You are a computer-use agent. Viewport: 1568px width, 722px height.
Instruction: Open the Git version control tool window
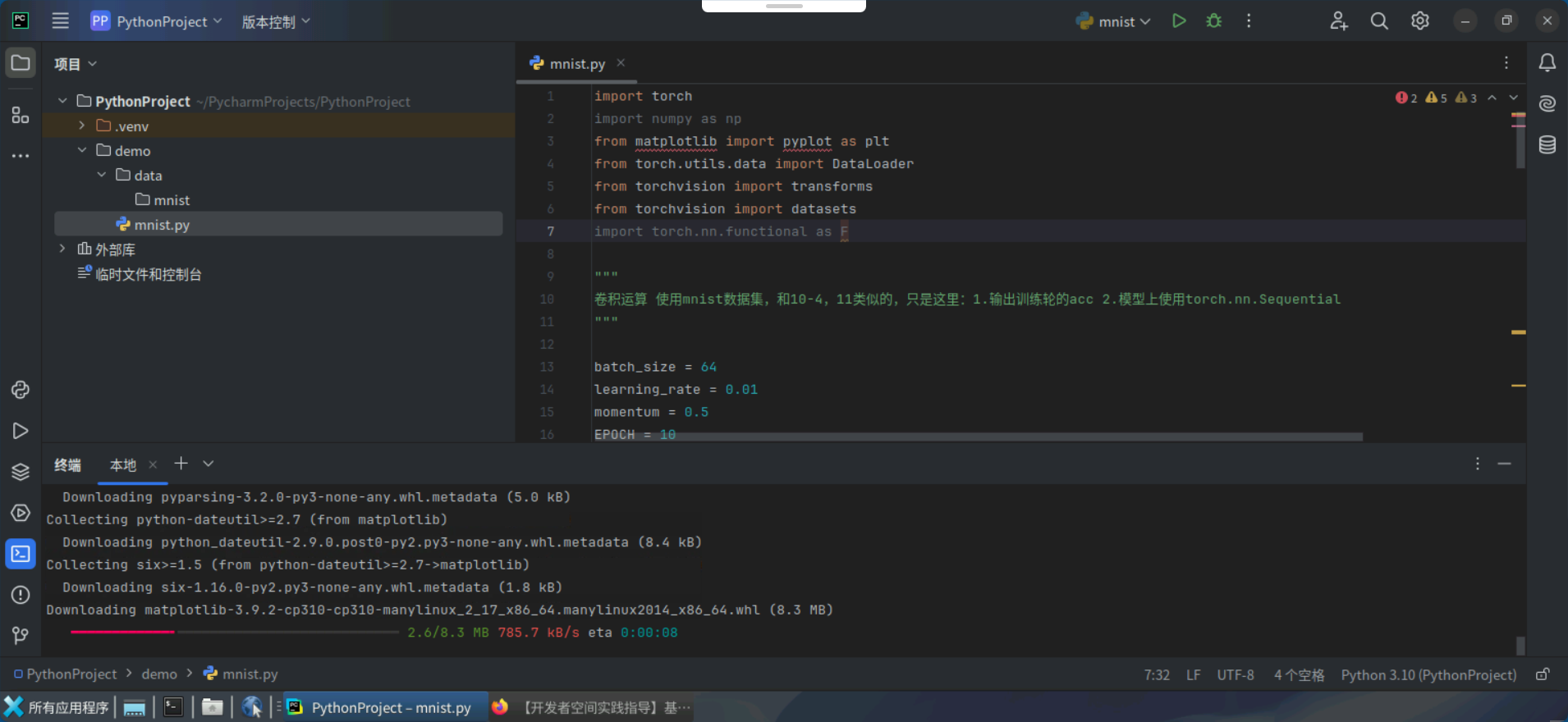[21, 635]
